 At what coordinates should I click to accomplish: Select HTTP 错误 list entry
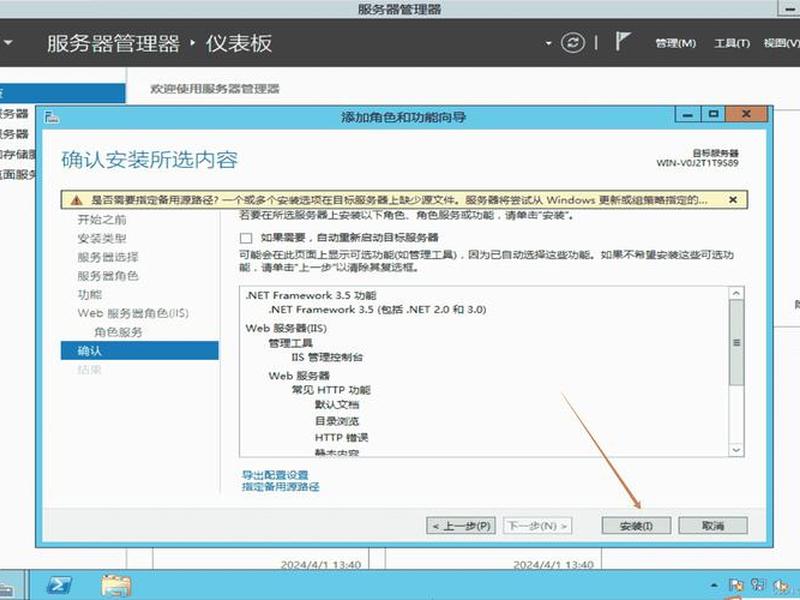(341, 438)
